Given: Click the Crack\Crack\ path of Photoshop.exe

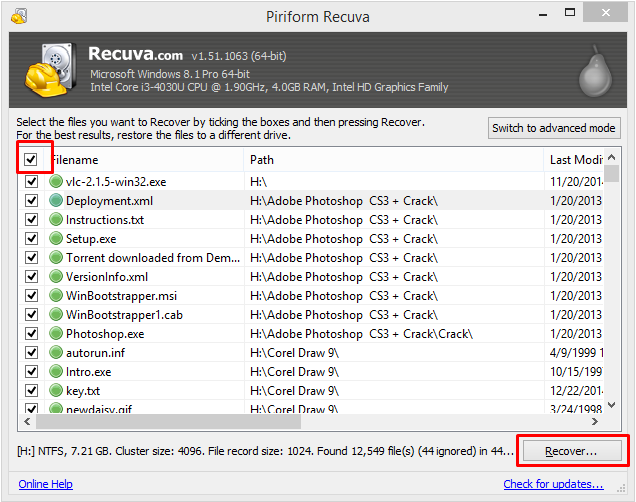Looking at the screenshot, I should 361,334.
